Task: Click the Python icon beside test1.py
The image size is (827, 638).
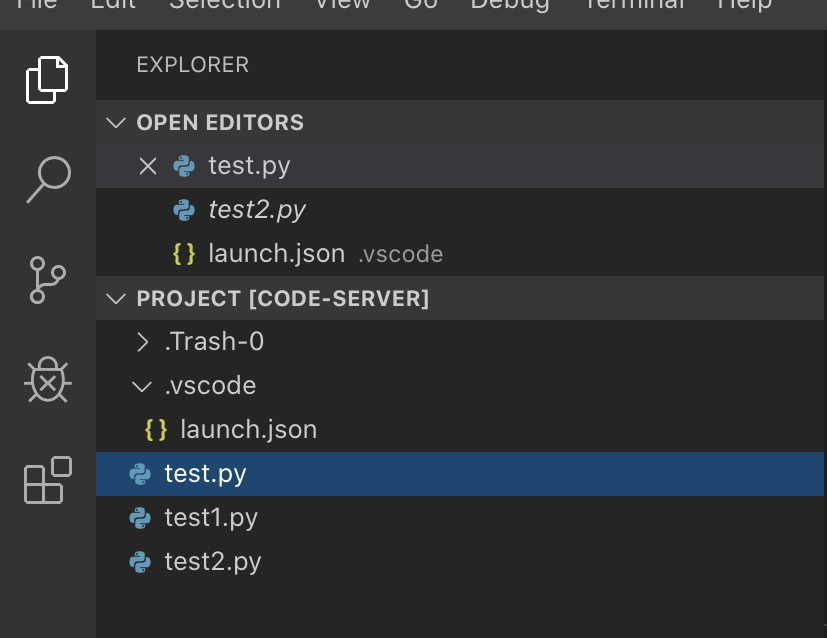Action: pos(140,518)
